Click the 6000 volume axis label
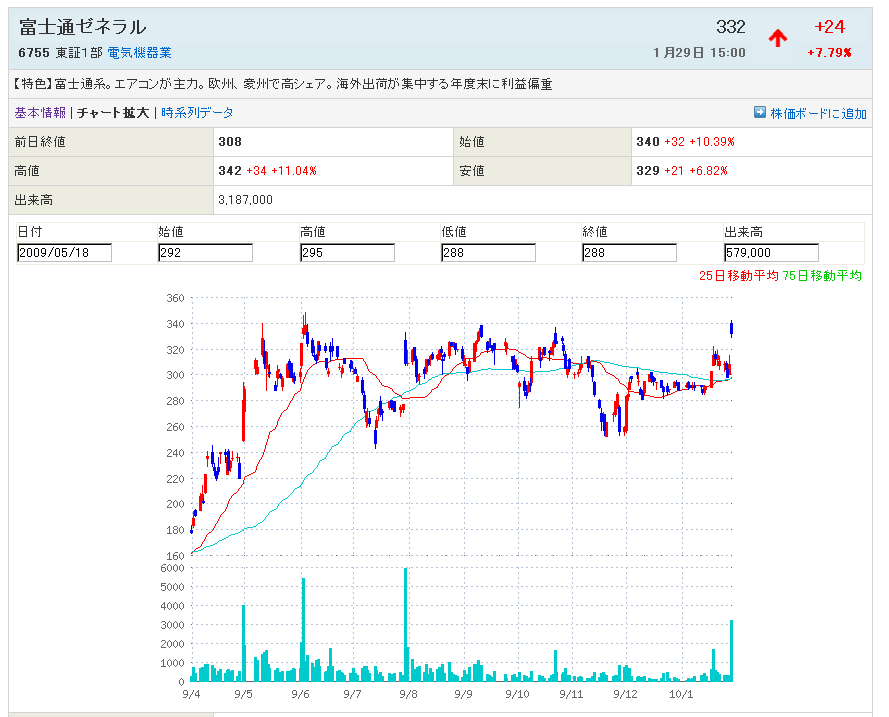The height and width of the screenshot is (717, 889). point(172,568)
